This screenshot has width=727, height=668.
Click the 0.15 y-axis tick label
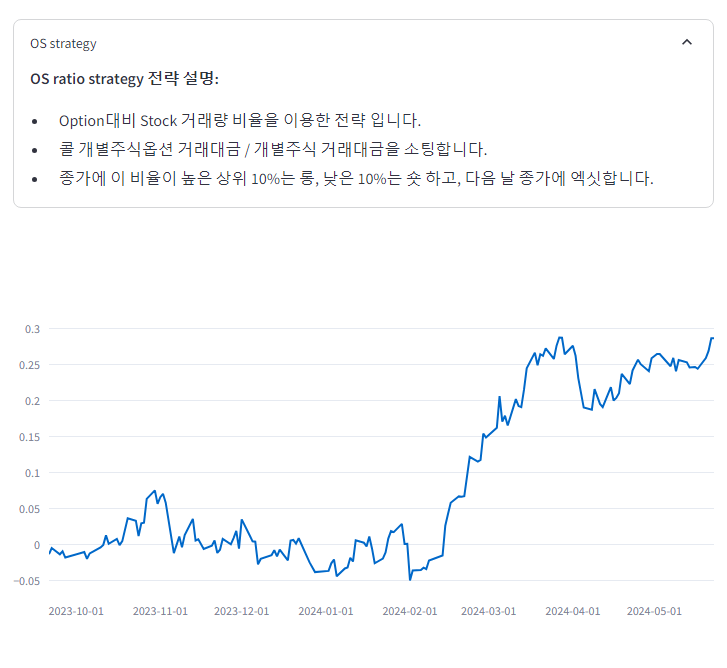[29, 437]
